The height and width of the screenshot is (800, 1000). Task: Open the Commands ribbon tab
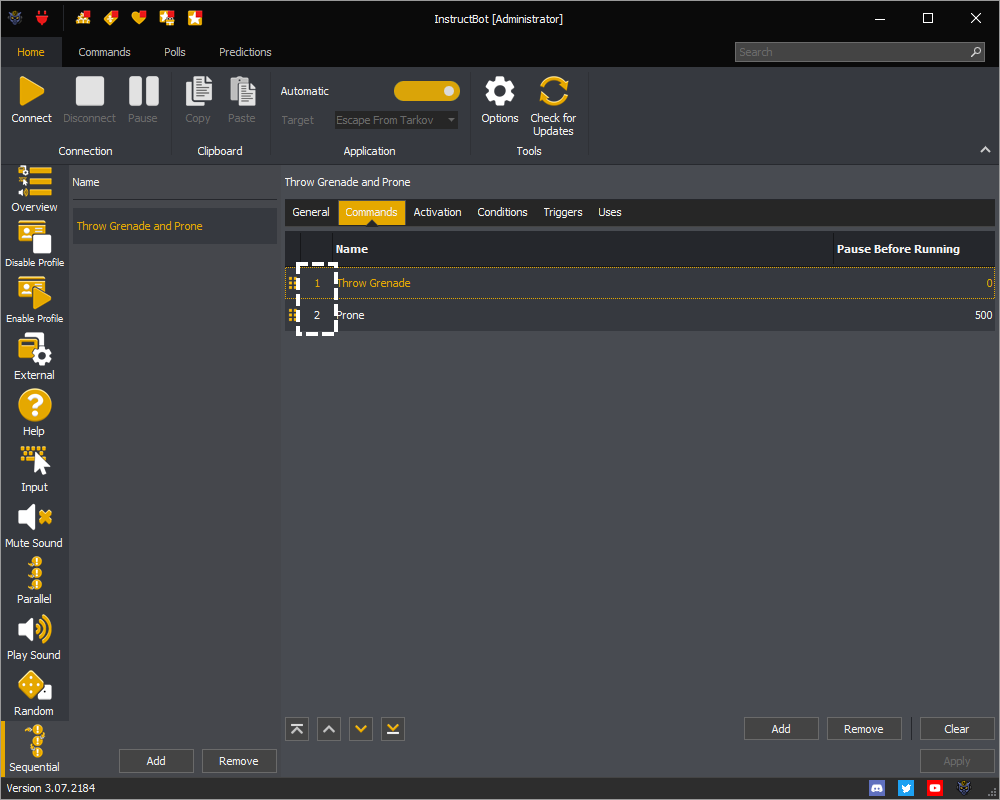pos(105,52)
